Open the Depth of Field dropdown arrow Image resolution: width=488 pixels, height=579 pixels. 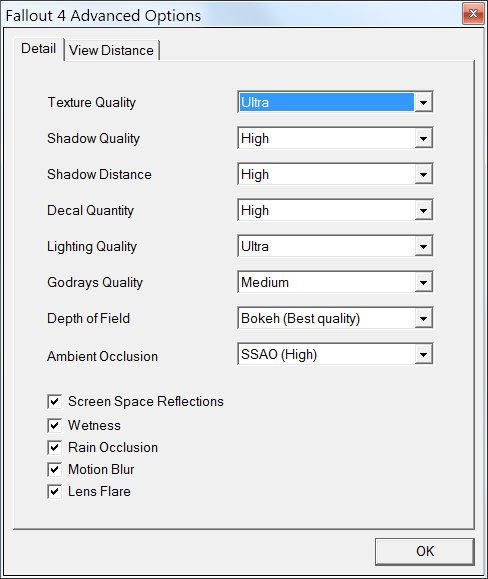tap(423, 318)
